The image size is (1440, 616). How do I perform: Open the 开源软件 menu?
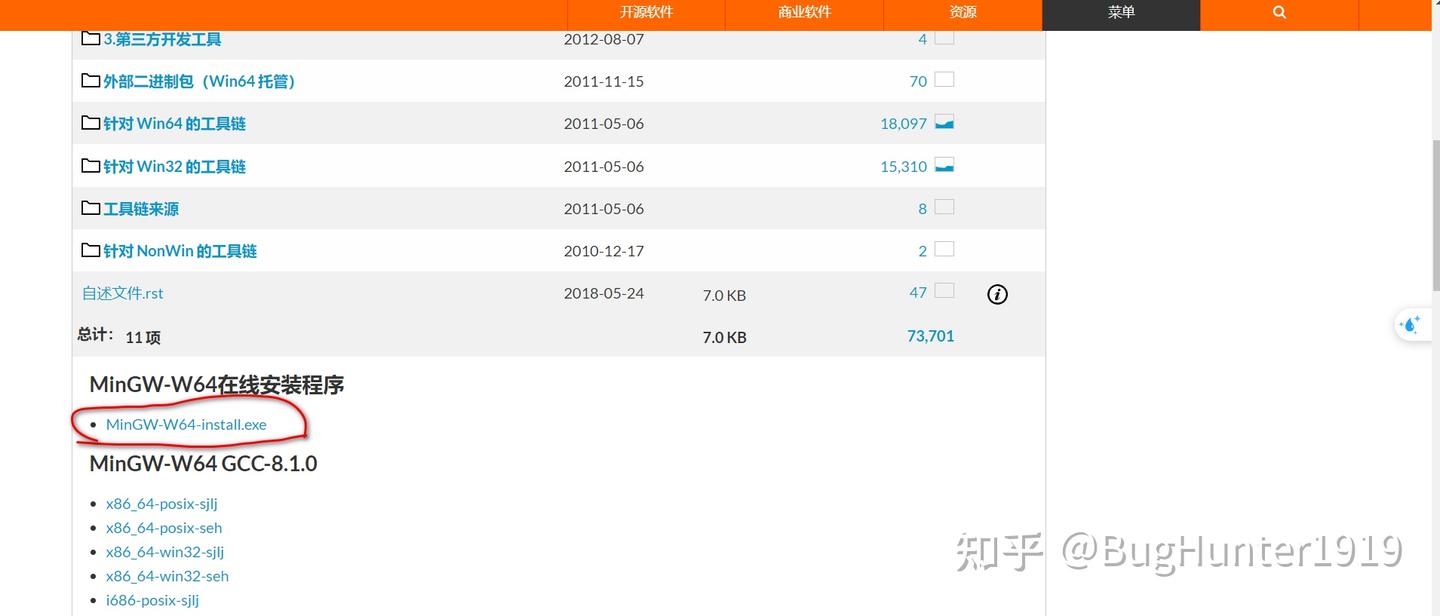[x=646, y=13]
